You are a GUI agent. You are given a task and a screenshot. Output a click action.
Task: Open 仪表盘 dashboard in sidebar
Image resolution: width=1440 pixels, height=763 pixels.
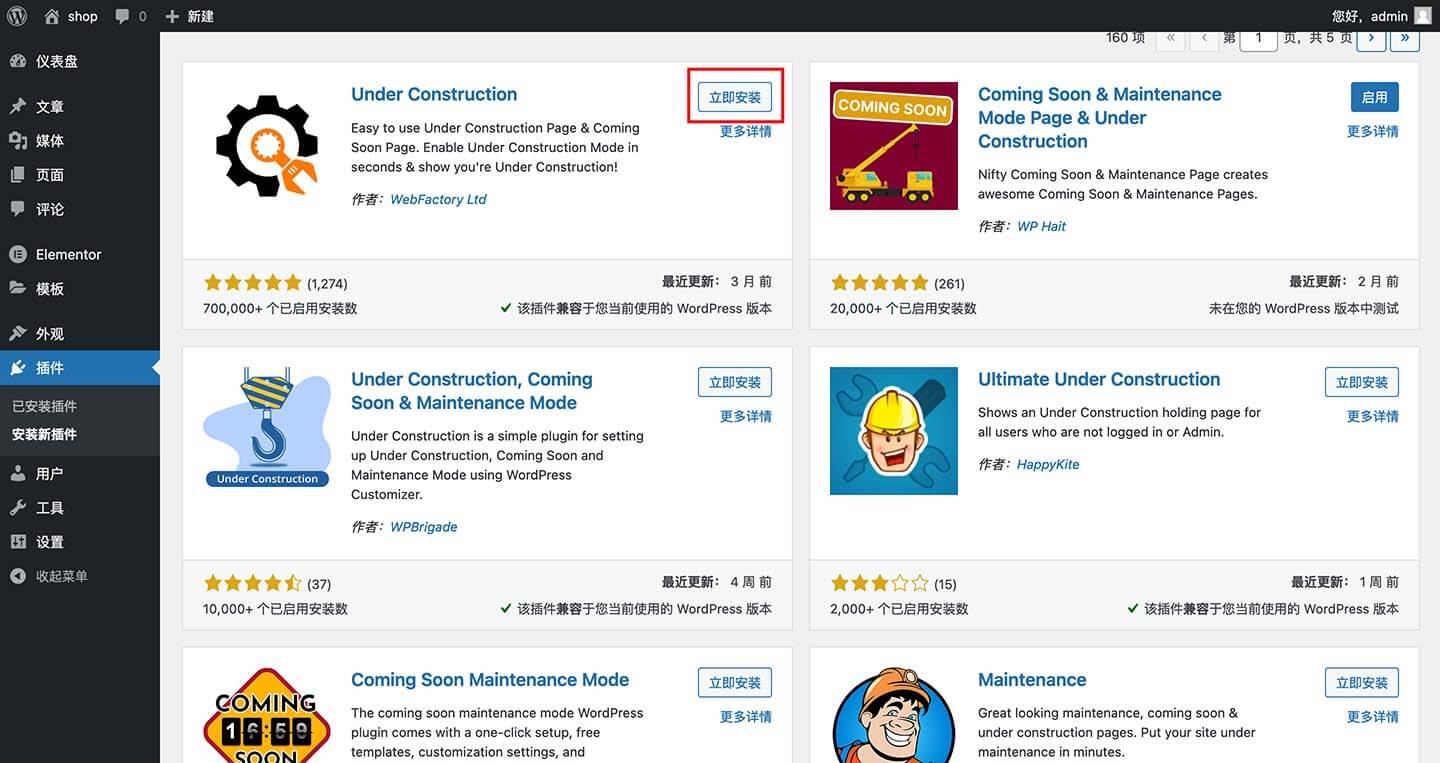coord(80,61)
